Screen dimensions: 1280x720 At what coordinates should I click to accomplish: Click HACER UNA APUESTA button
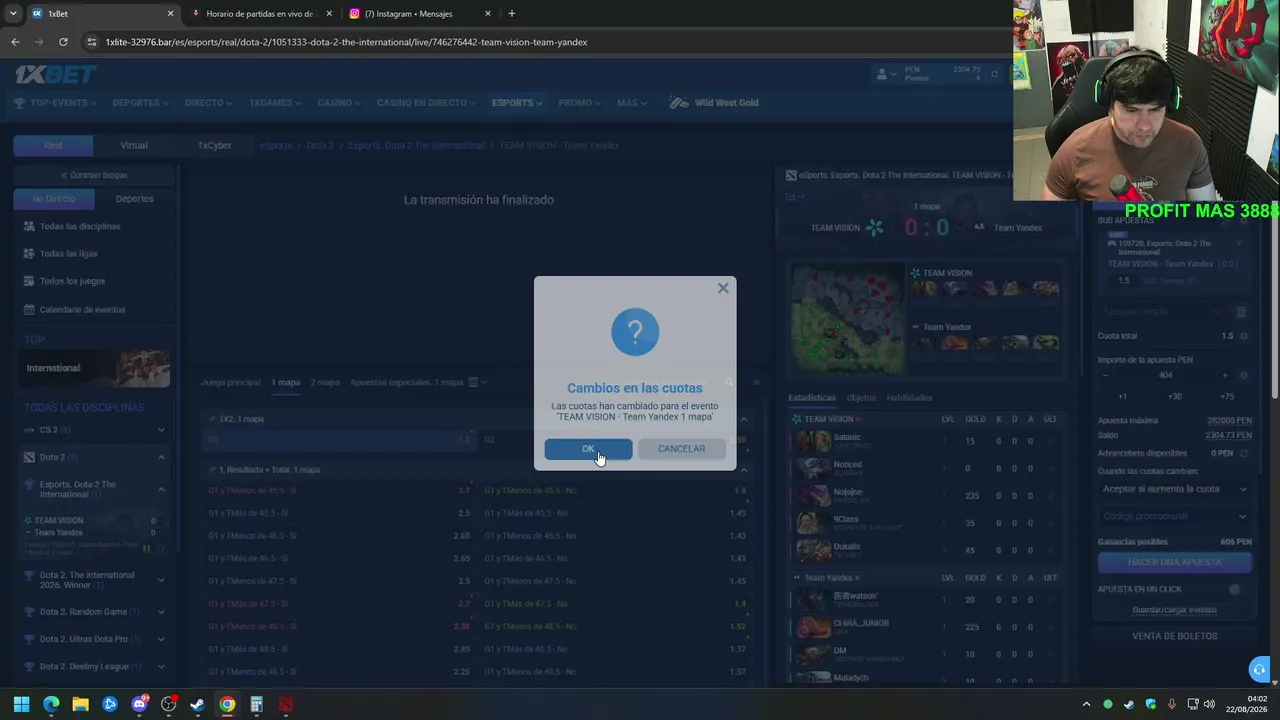coord(1174,562)
